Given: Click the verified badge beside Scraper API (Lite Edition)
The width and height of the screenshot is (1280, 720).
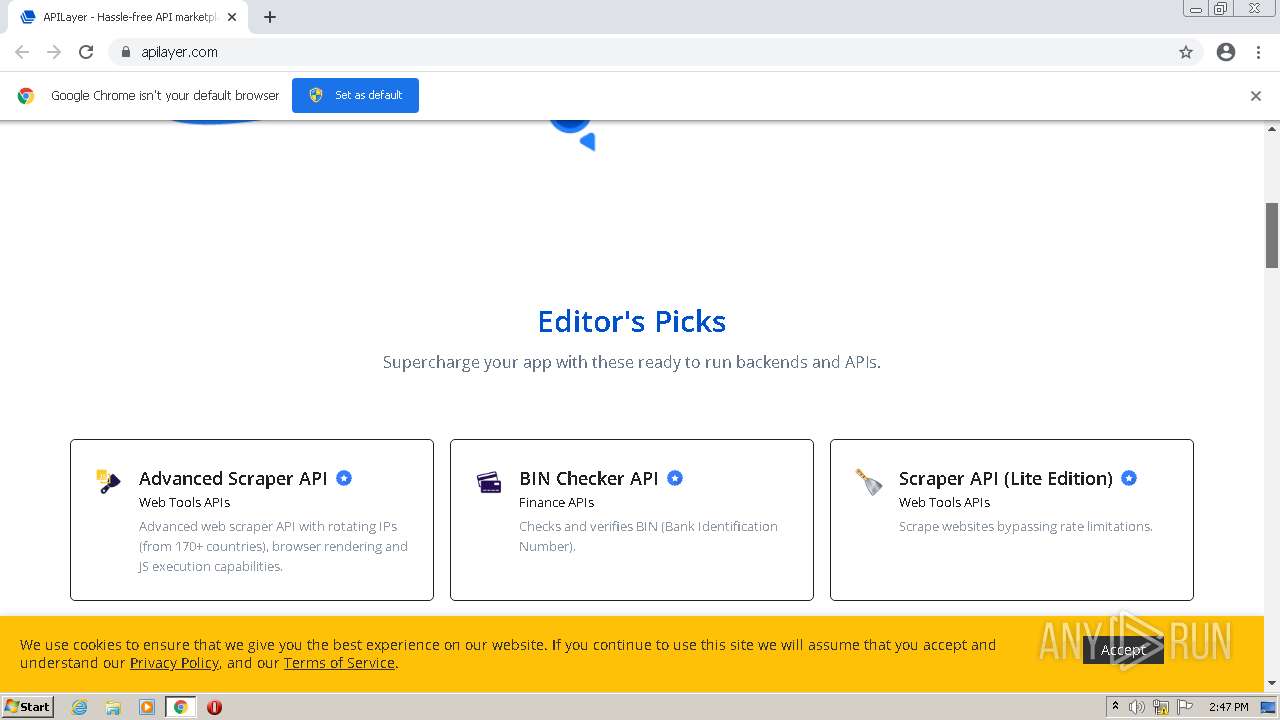Looking at the screenshot, I should (x=1129, y=478).
